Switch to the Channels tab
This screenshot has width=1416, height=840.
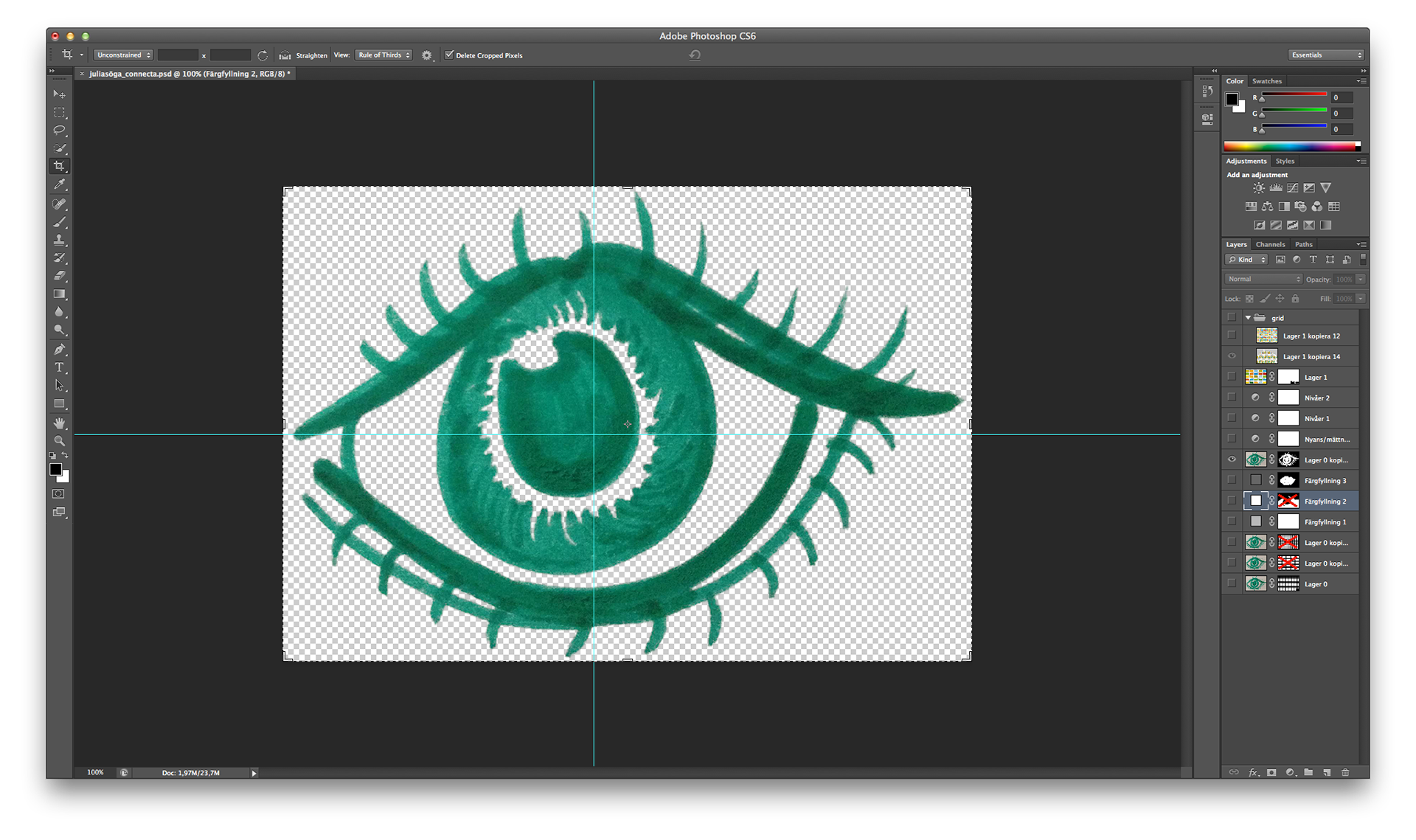pos(1270,244)
